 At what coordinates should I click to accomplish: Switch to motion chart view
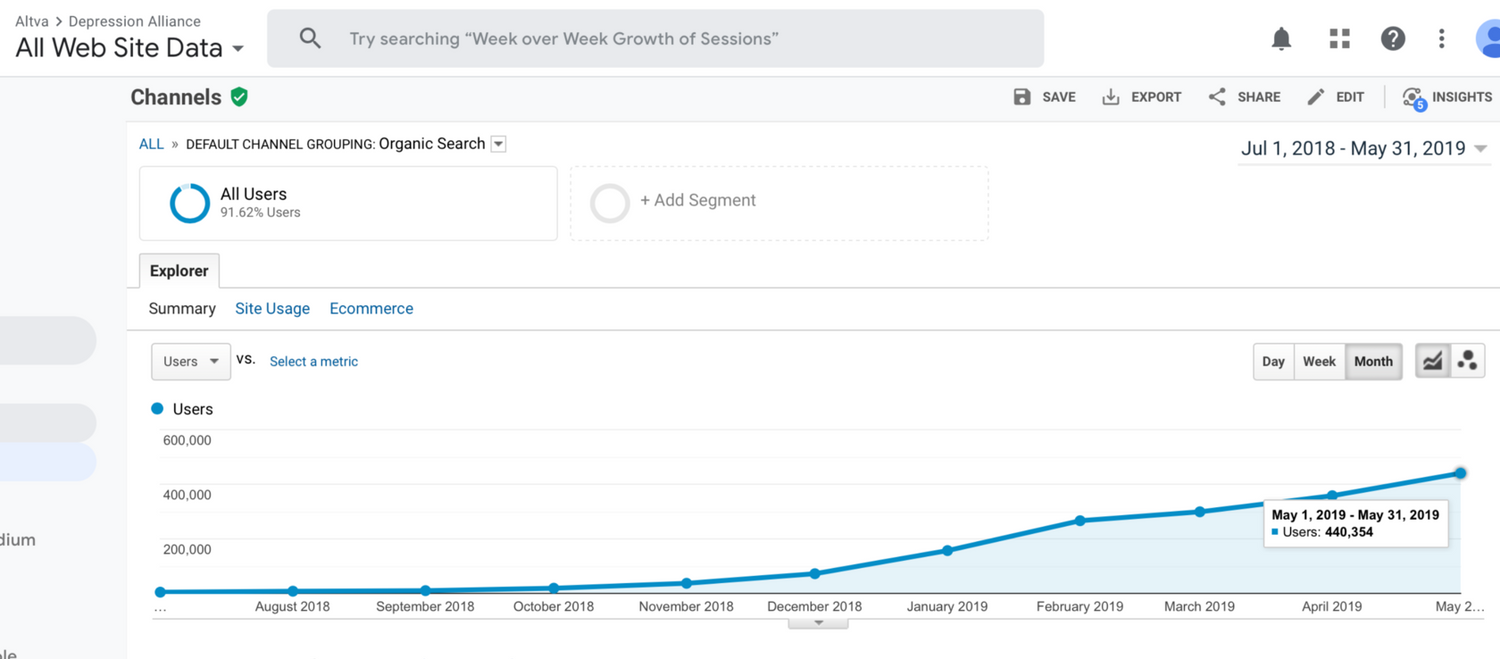point(1467,361)
